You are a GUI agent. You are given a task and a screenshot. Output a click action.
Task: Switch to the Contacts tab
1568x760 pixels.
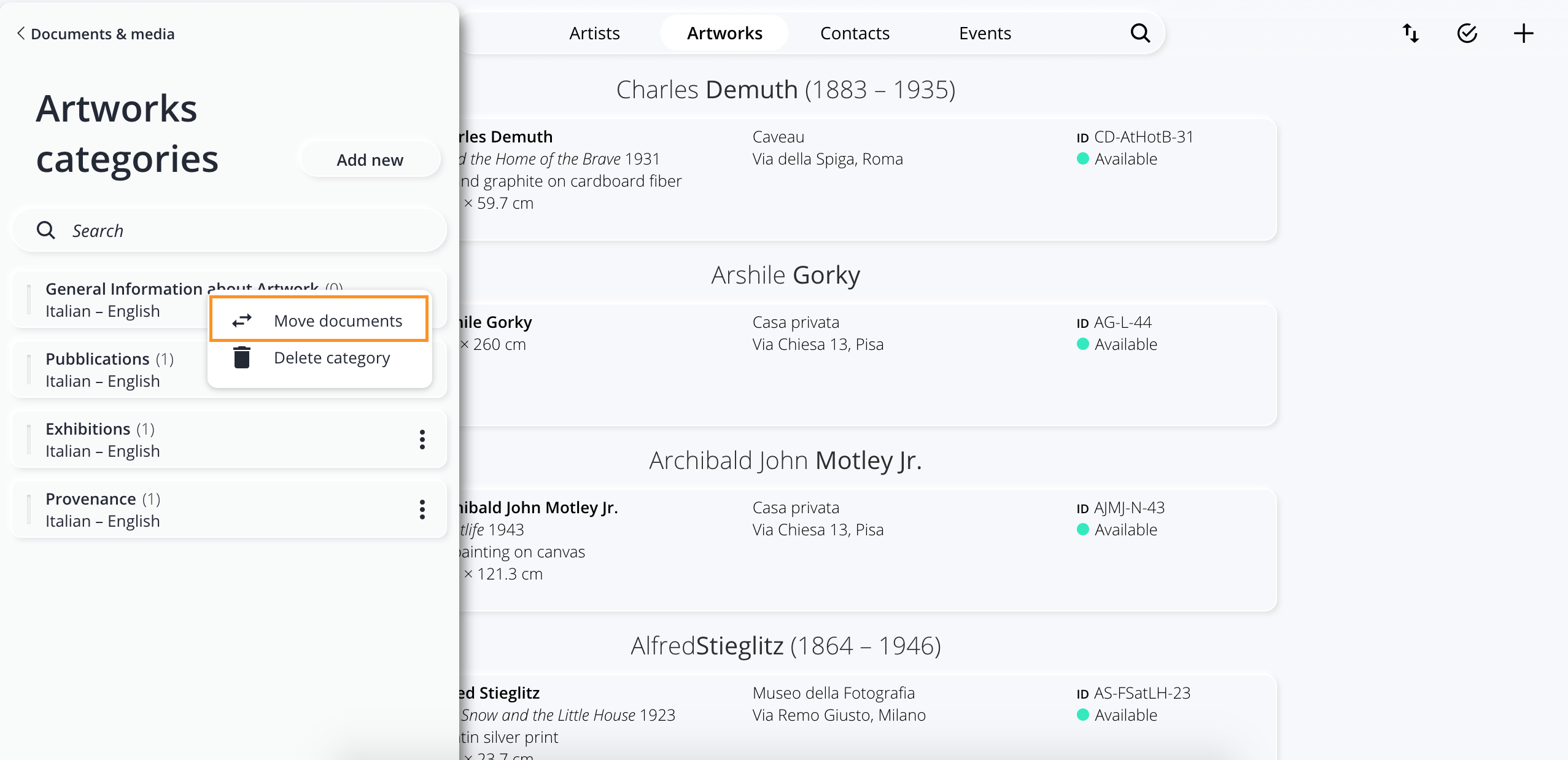(855, 33)
